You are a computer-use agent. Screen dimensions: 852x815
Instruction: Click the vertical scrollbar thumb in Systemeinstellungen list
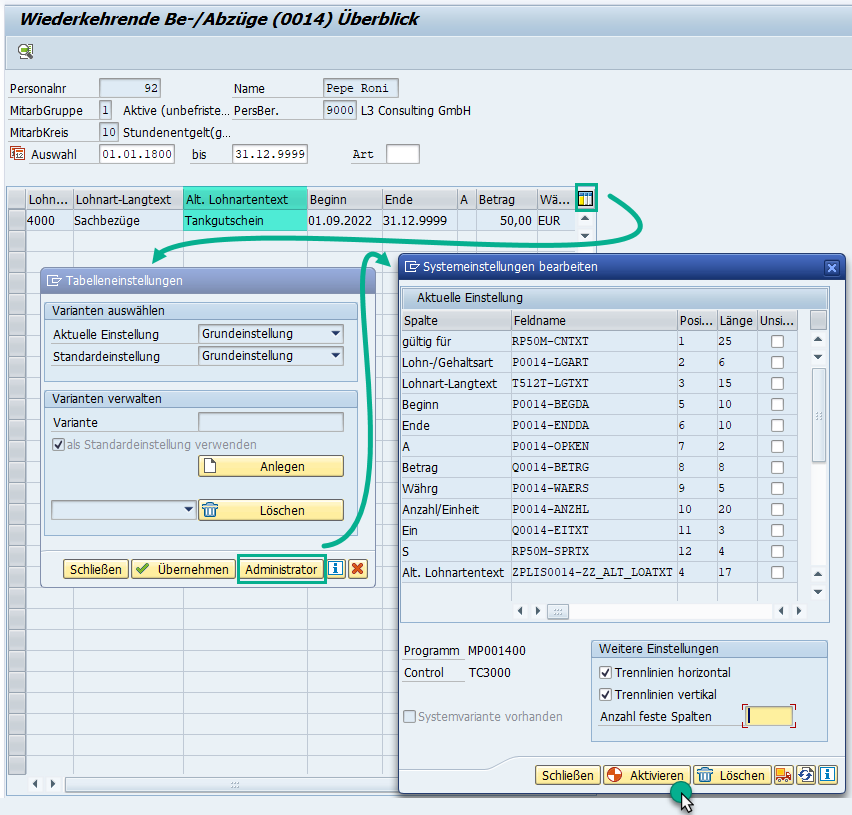[819, 416]
